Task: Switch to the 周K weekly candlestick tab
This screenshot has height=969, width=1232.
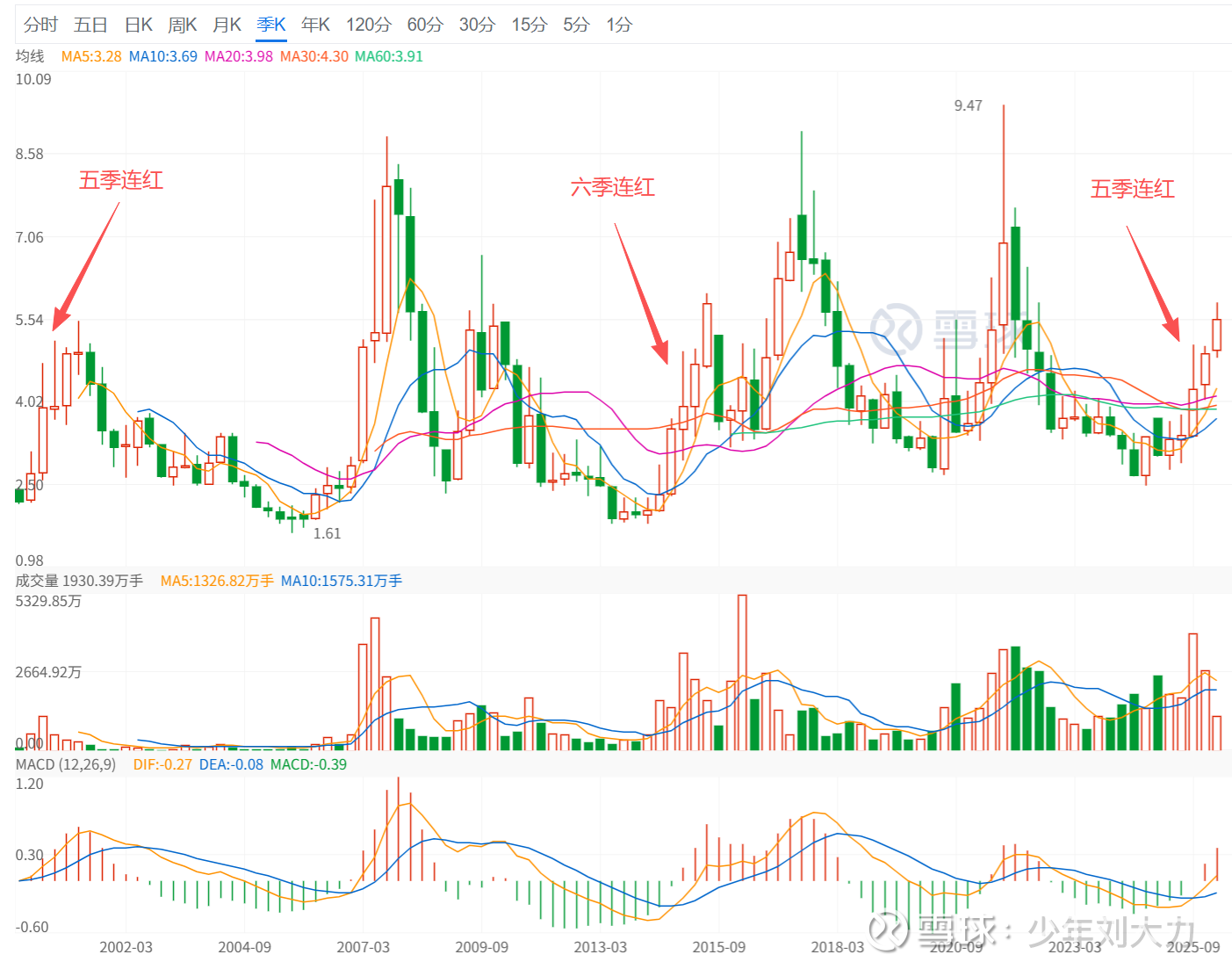Action: tap(183, 25)
